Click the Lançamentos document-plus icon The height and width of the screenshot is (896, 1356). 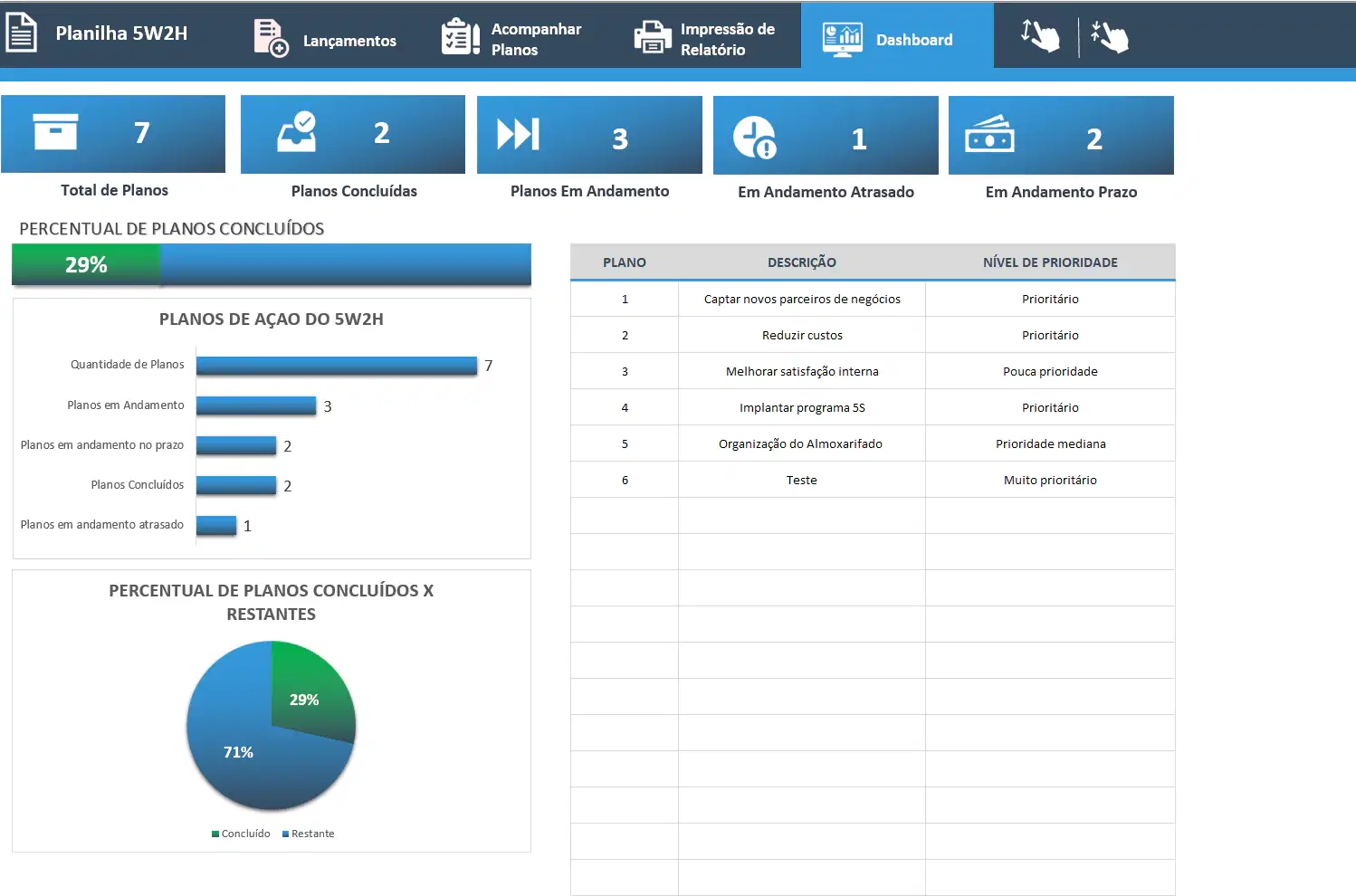click(270, 38)
